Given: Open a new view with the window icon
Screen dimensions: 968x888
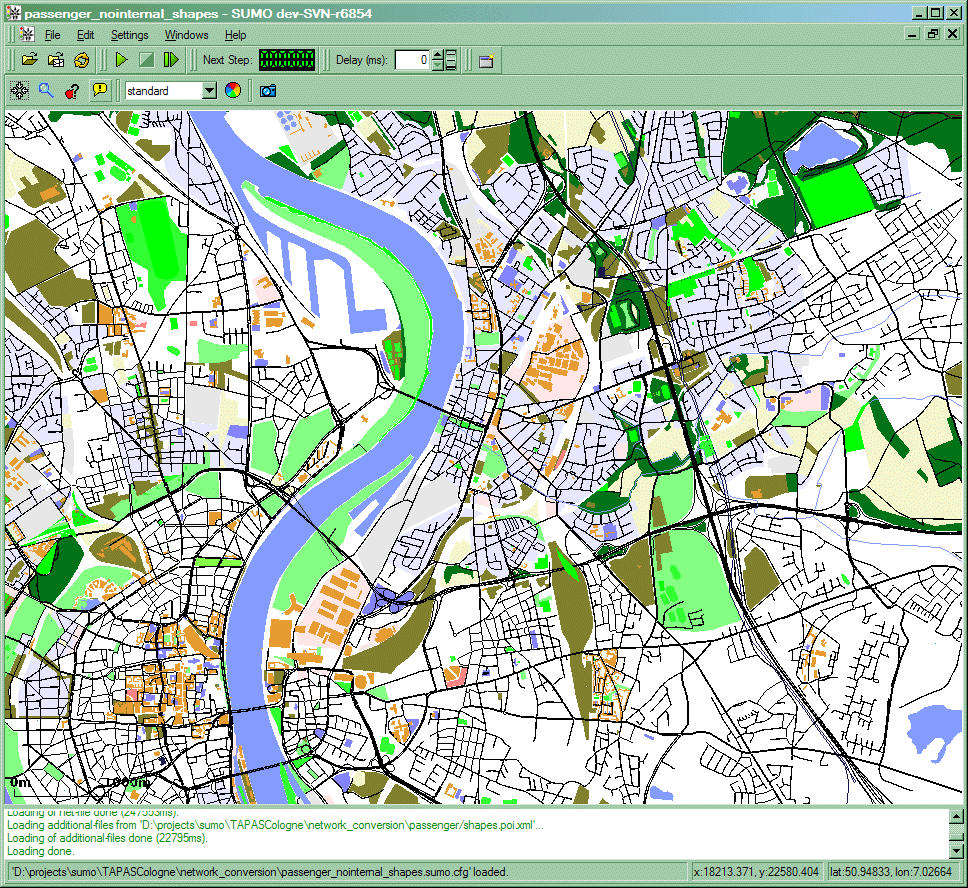Looking at the screenshot, I should coord(486,60).
